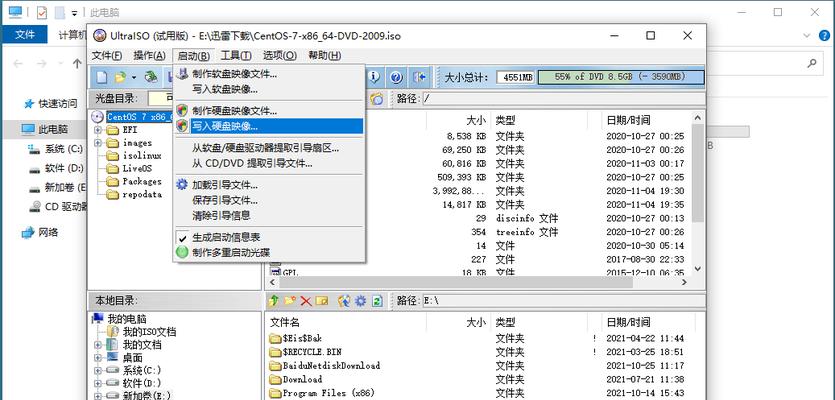Click the Explorer help question mark icon
This screenshot has width=835, height=400.
click(824, 35)
